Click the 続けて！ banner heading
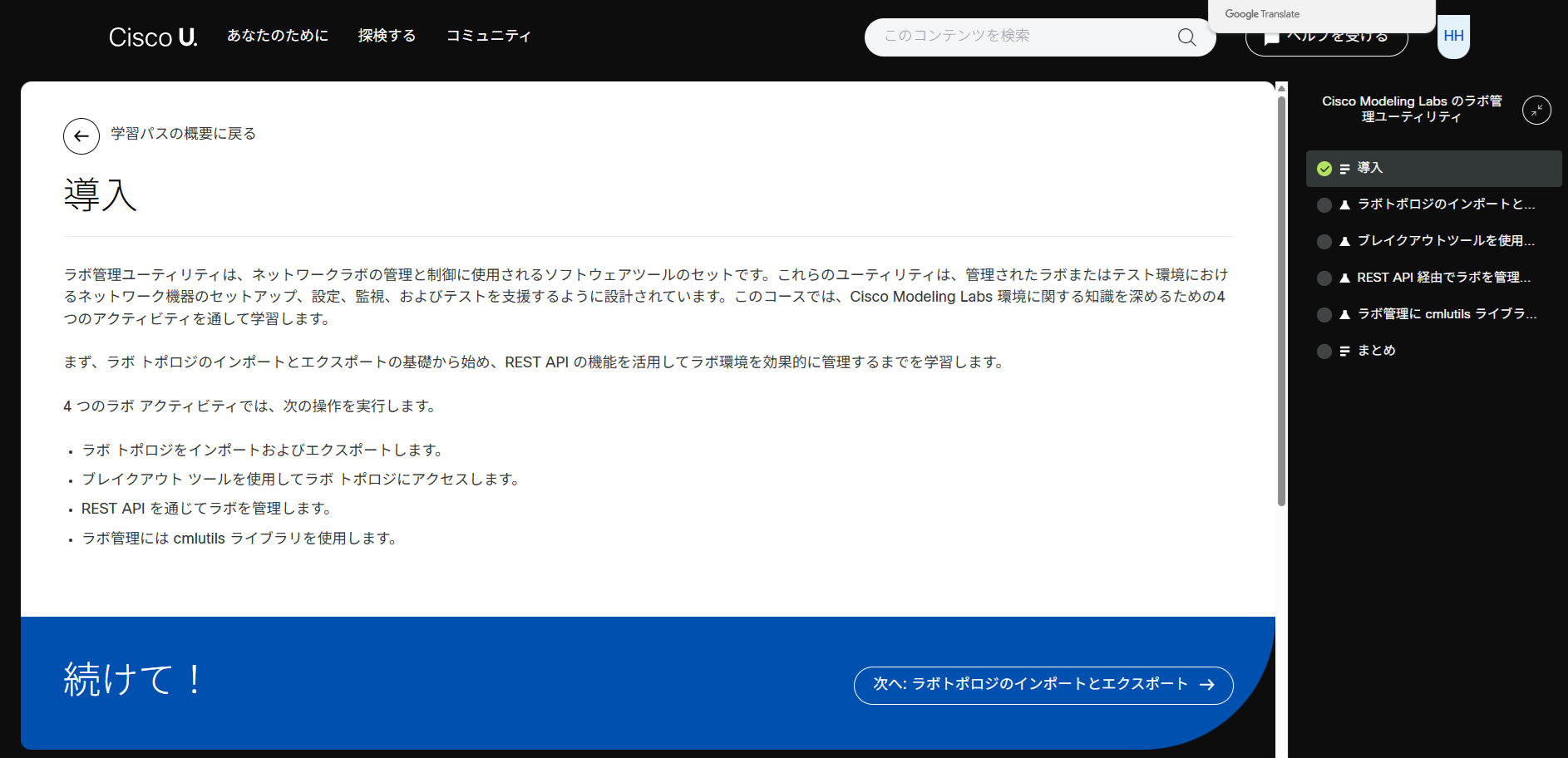Viewport: 1568px width, 758px height. click(x=133, y=679)
